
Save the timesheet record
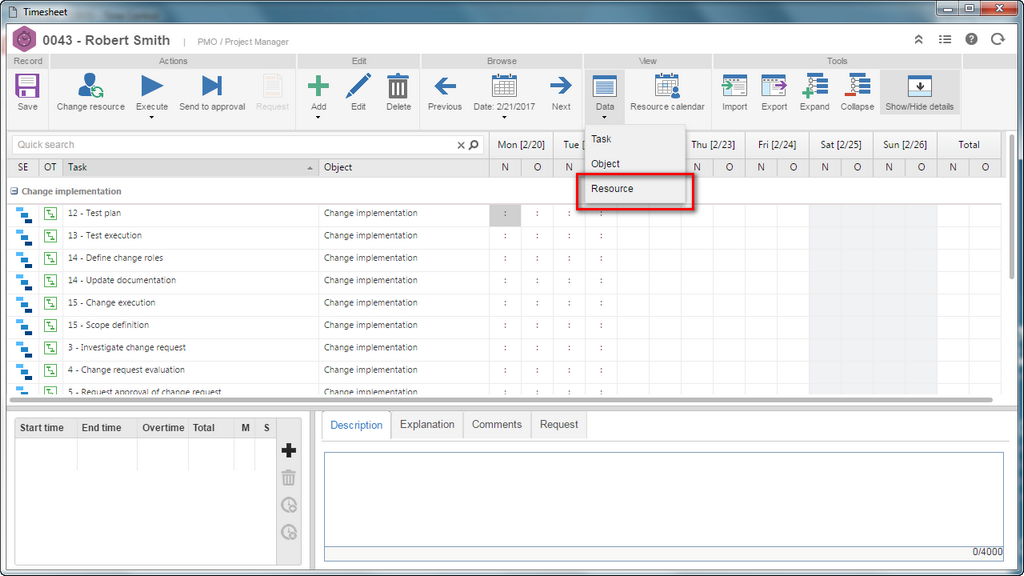click(27, 92)
